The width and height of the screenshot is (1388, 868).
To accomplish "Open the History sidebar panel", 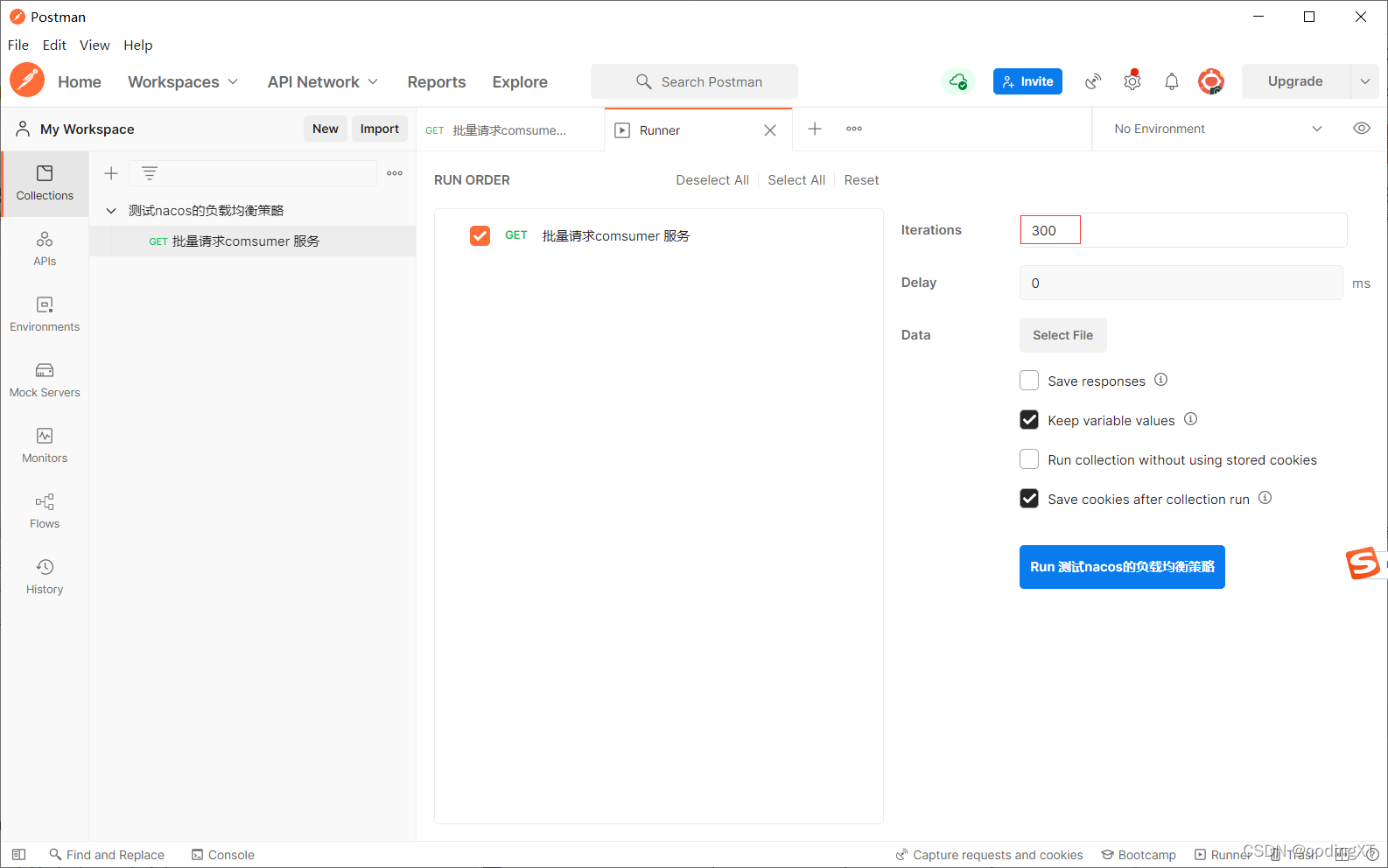I will (45, 577).
